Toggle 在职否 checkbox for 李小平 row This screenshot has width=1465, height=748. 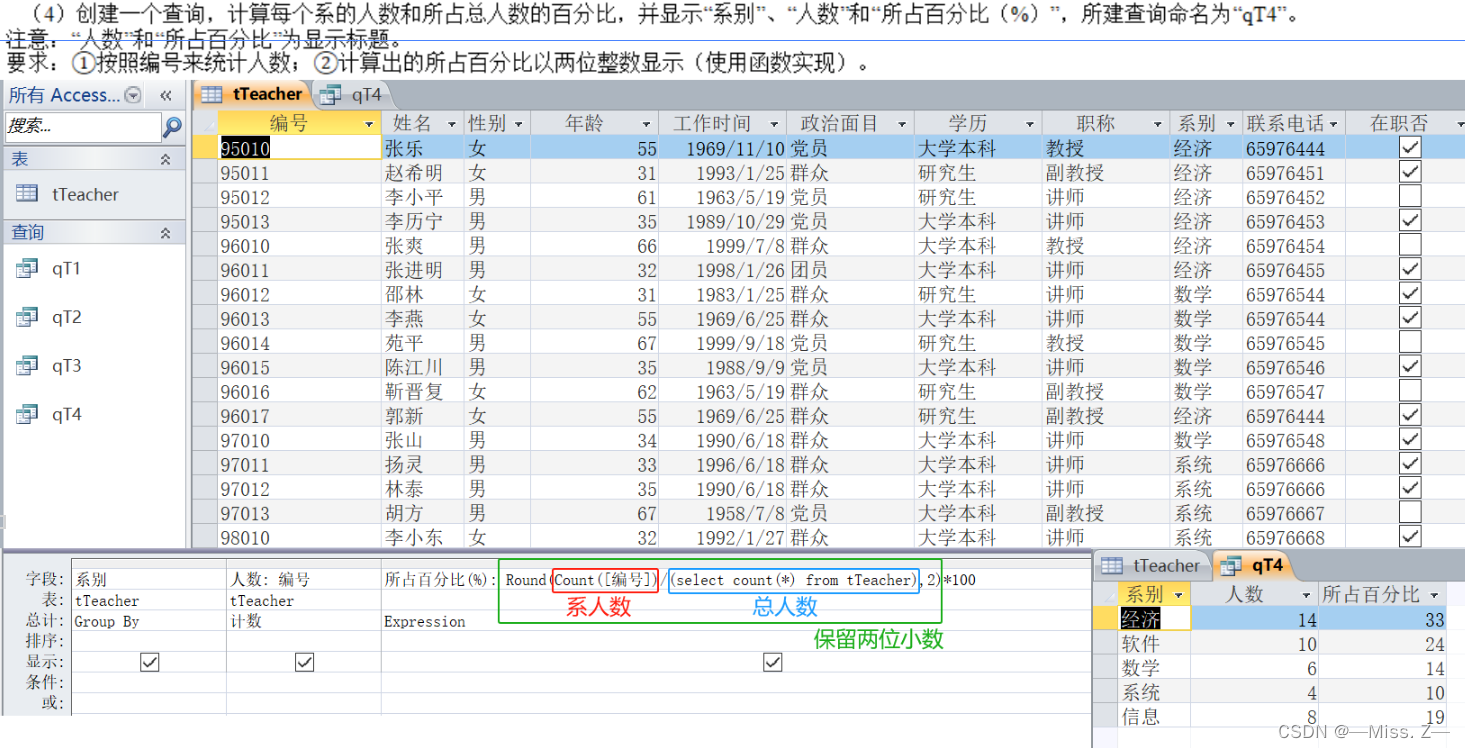click(1410, 196)
